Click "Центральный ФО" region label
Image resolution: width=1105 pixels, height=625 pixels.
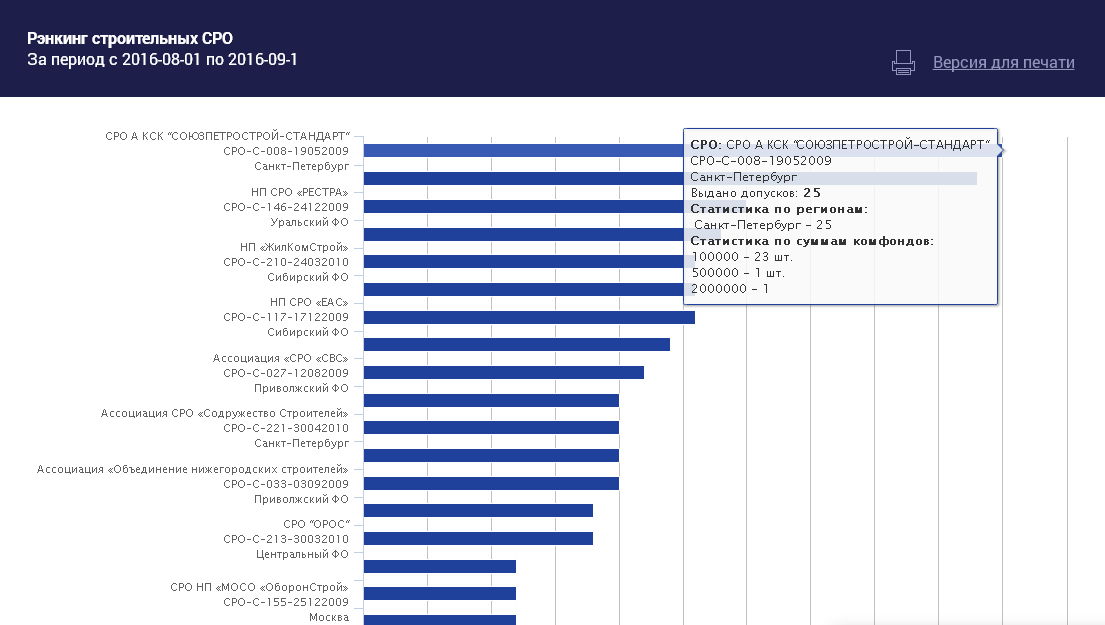(302, 554)
